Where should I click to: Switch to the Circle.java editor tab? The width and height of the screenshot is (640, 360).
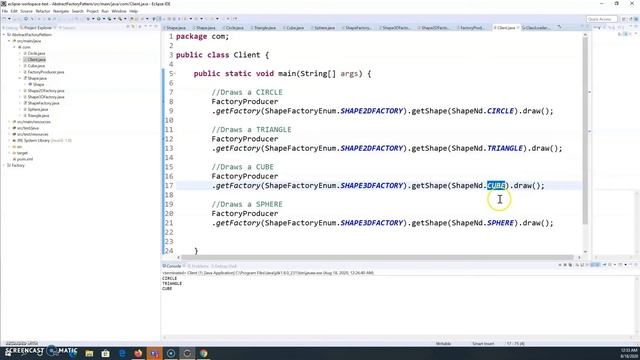point(233,28)
